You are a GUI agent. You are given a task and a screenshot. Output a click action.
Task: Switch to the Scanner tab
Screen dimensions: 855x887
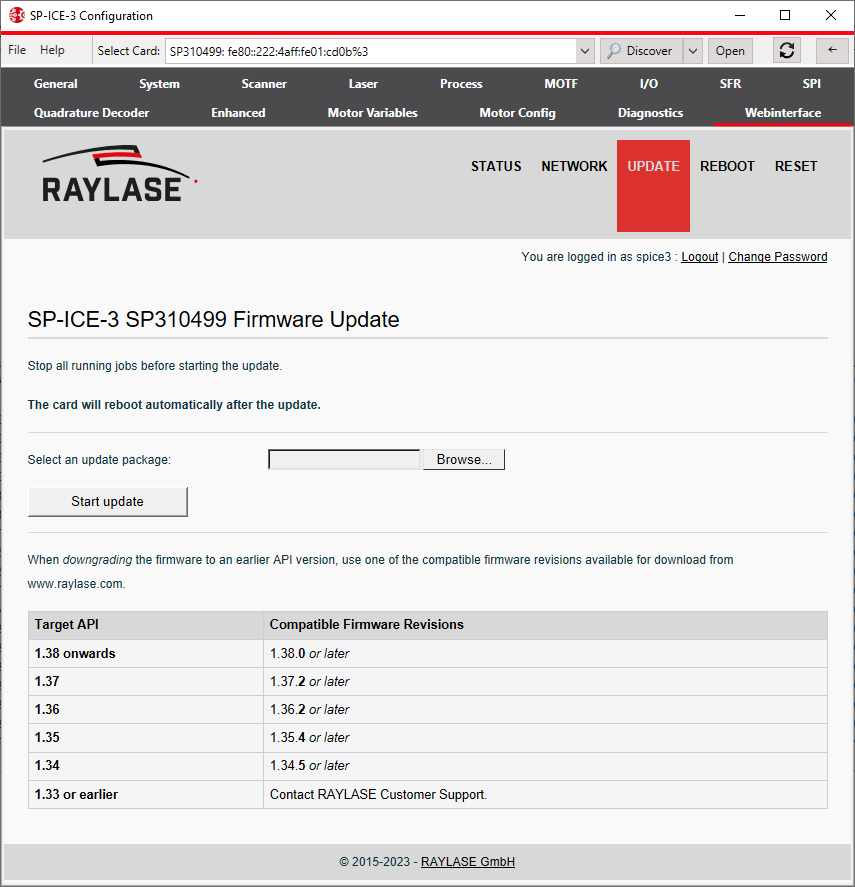coord(264,84)
